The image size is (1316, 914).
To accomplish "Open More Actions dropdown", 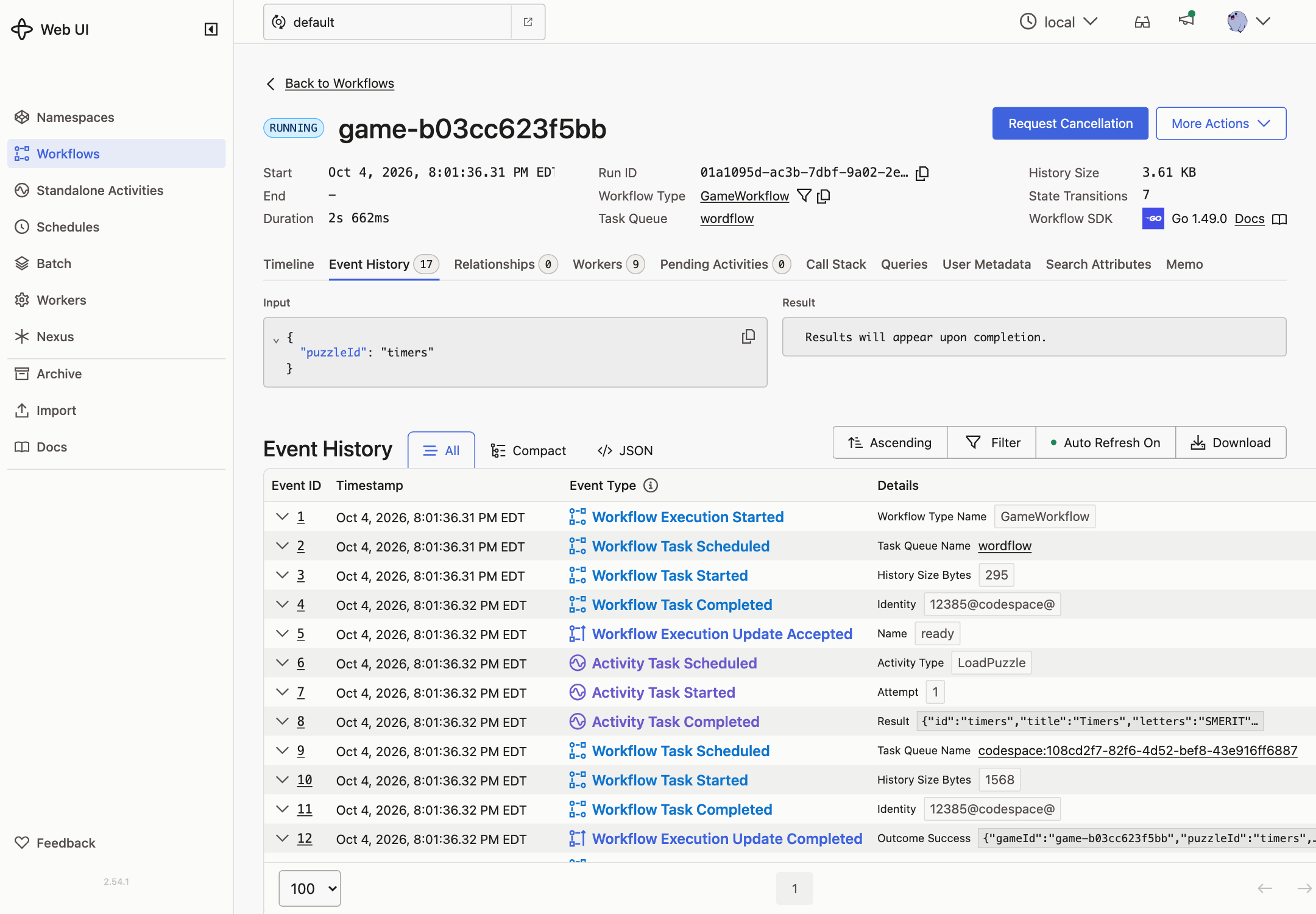I will [1221, 124].
